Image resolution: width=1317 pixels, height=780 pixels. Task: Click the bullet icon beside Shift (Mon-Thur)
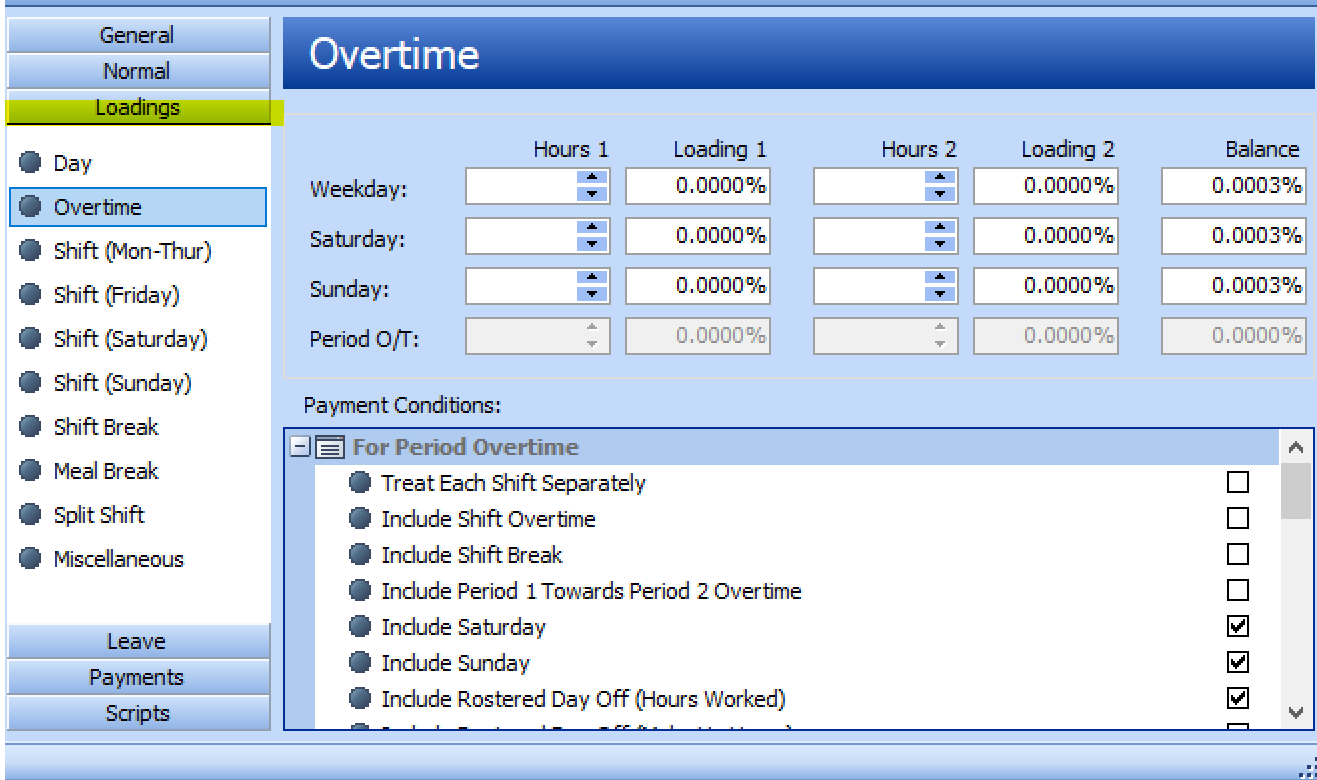(31, 250)
